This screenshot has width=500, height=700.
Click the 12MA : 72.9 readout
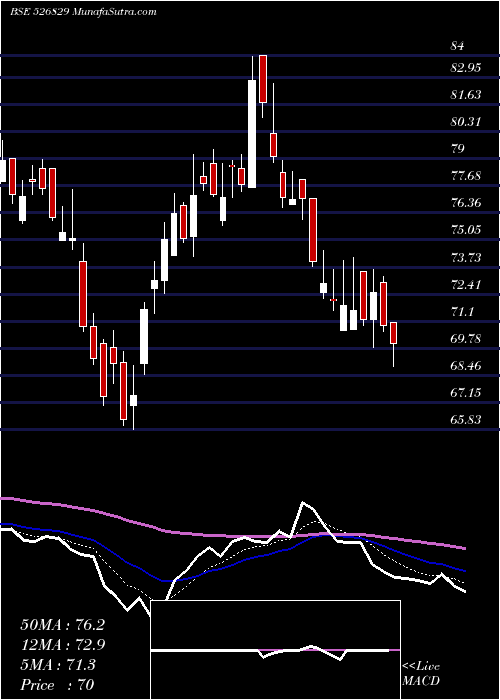(x=63, y=645)
